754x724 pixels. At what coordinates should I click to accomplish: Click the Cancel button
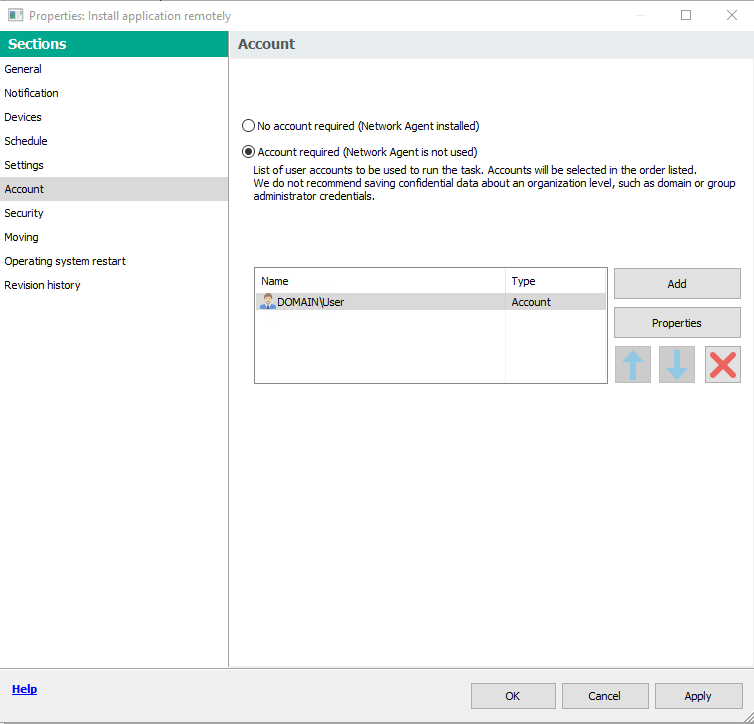coord(605,696)
